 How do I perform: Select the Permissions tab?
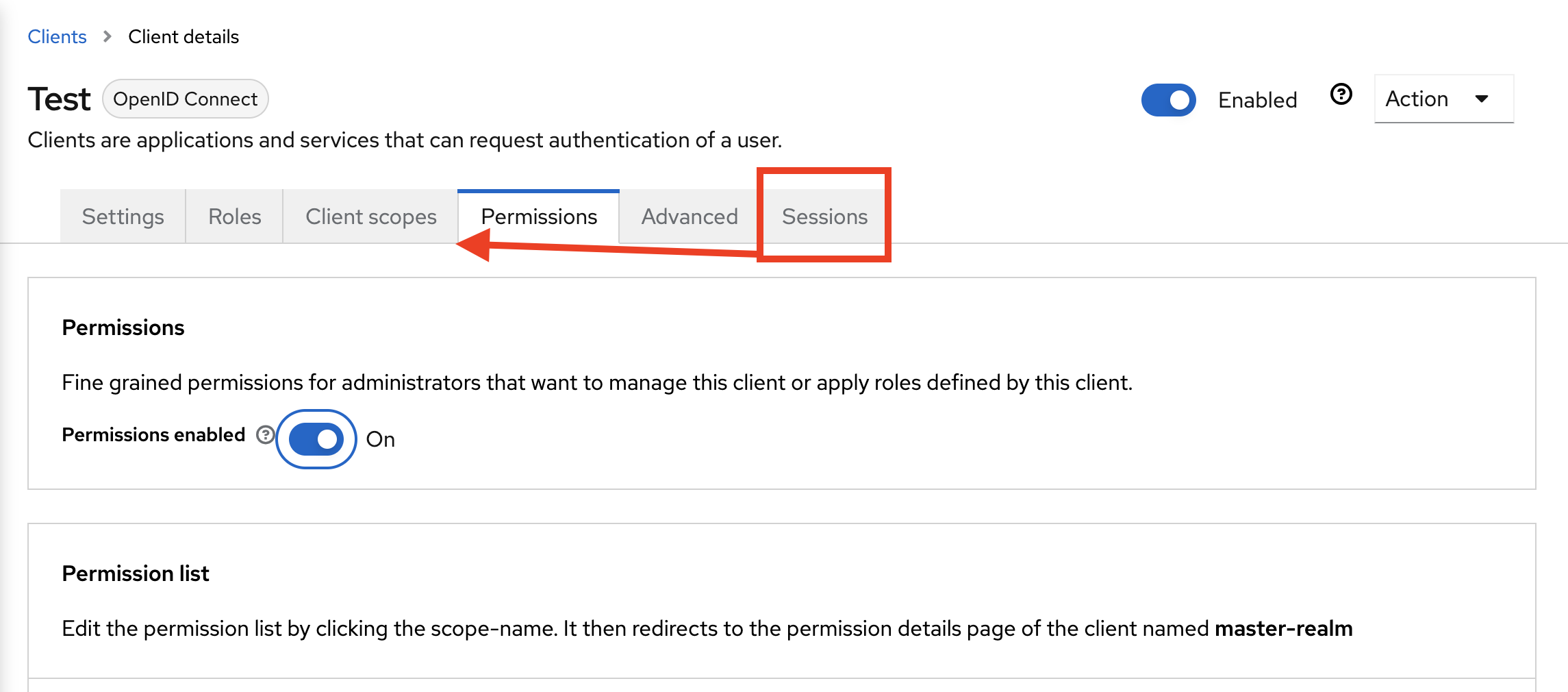(x=538, y=217)
